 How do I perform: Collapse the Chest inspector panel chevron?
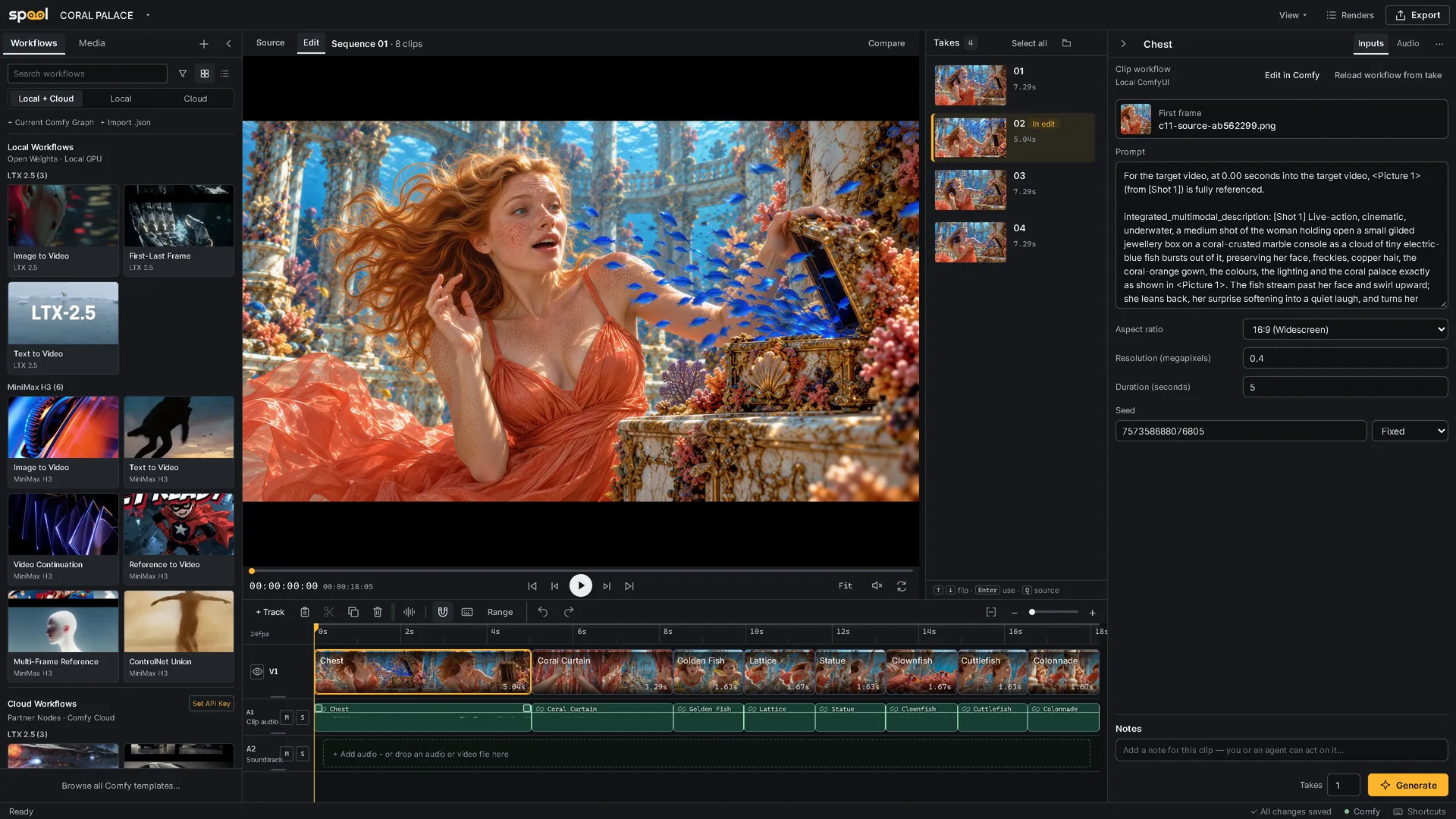coord(1124,44)
